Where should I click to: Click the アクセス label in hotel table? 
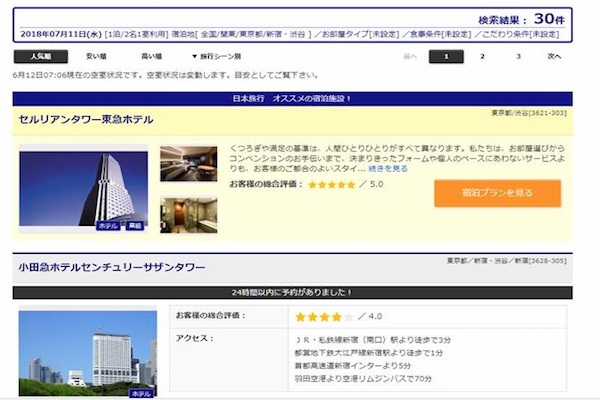(x=194, y=338)
